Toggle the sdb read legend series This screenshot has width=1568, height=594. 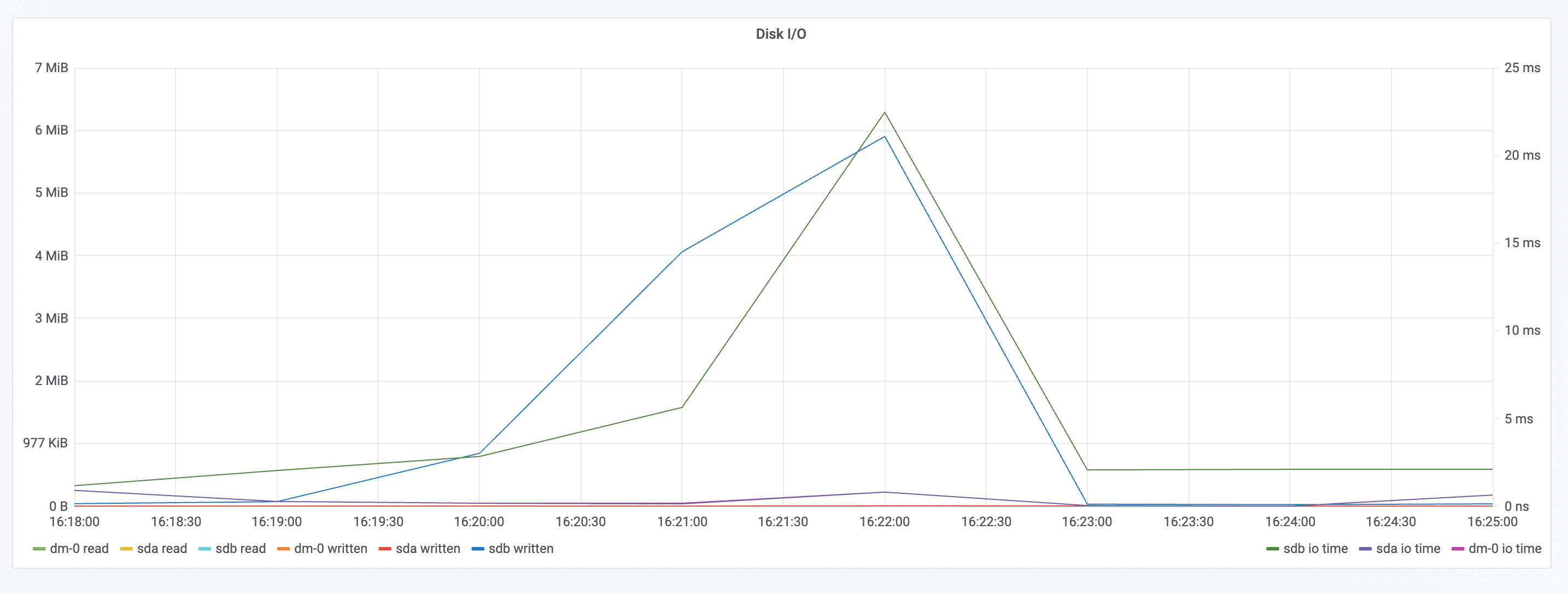point(241,549)
